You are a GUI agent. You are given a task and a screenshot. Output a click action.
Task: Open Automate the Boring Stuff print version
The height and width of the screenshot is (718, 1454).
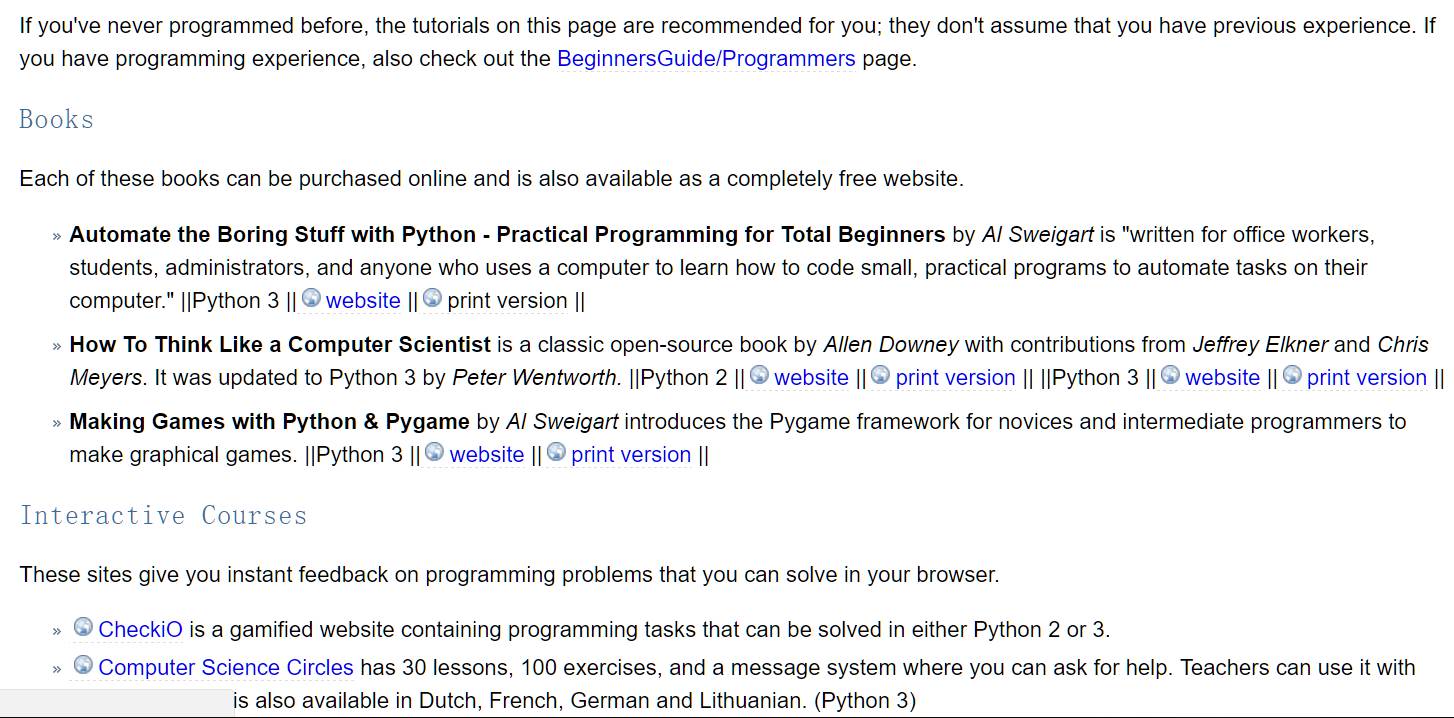click(508, 300)
